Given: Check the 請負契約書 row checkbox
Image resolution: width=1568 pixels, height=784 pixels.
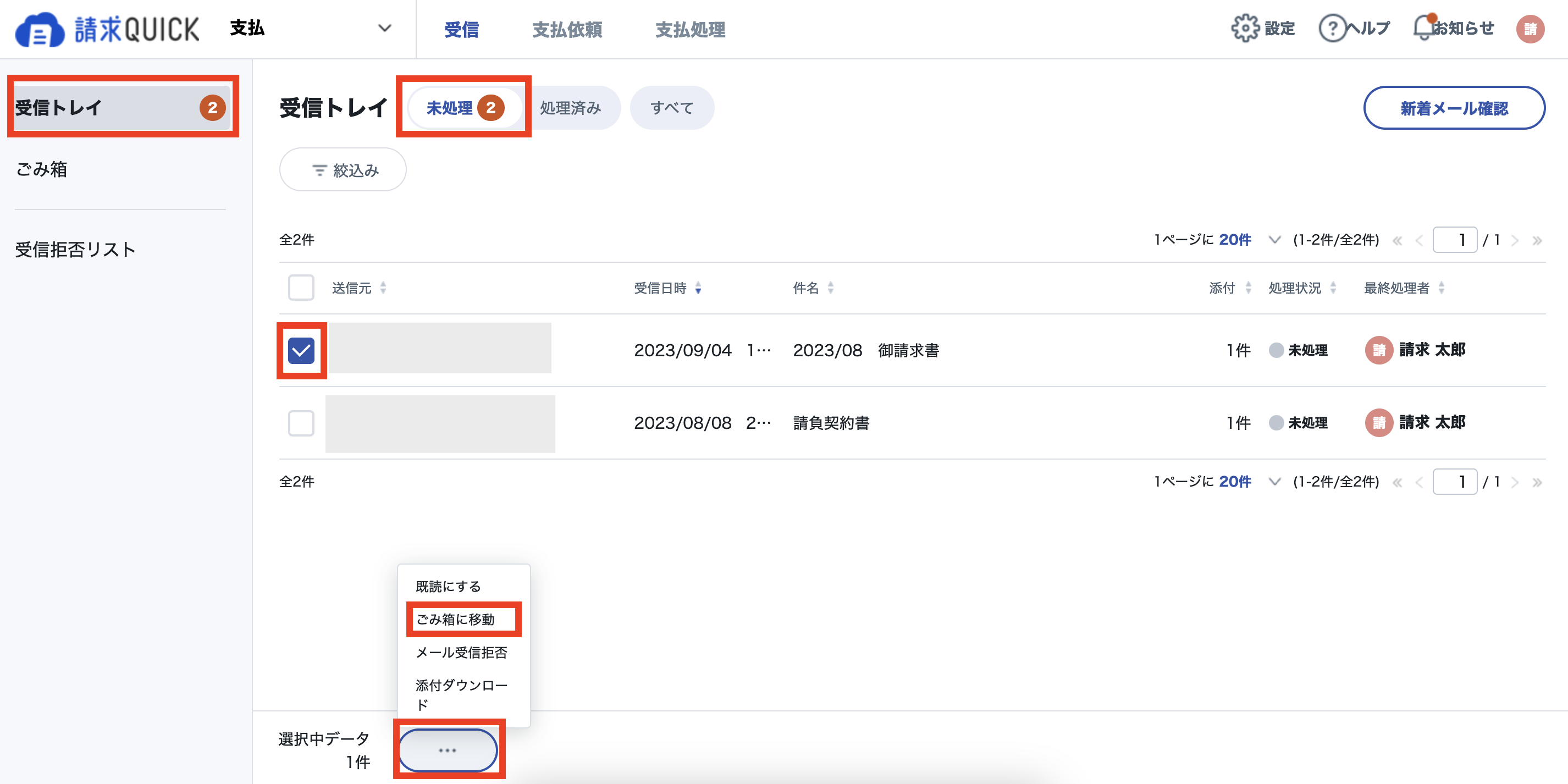Looking at the screenshot, I should (301, 423).
